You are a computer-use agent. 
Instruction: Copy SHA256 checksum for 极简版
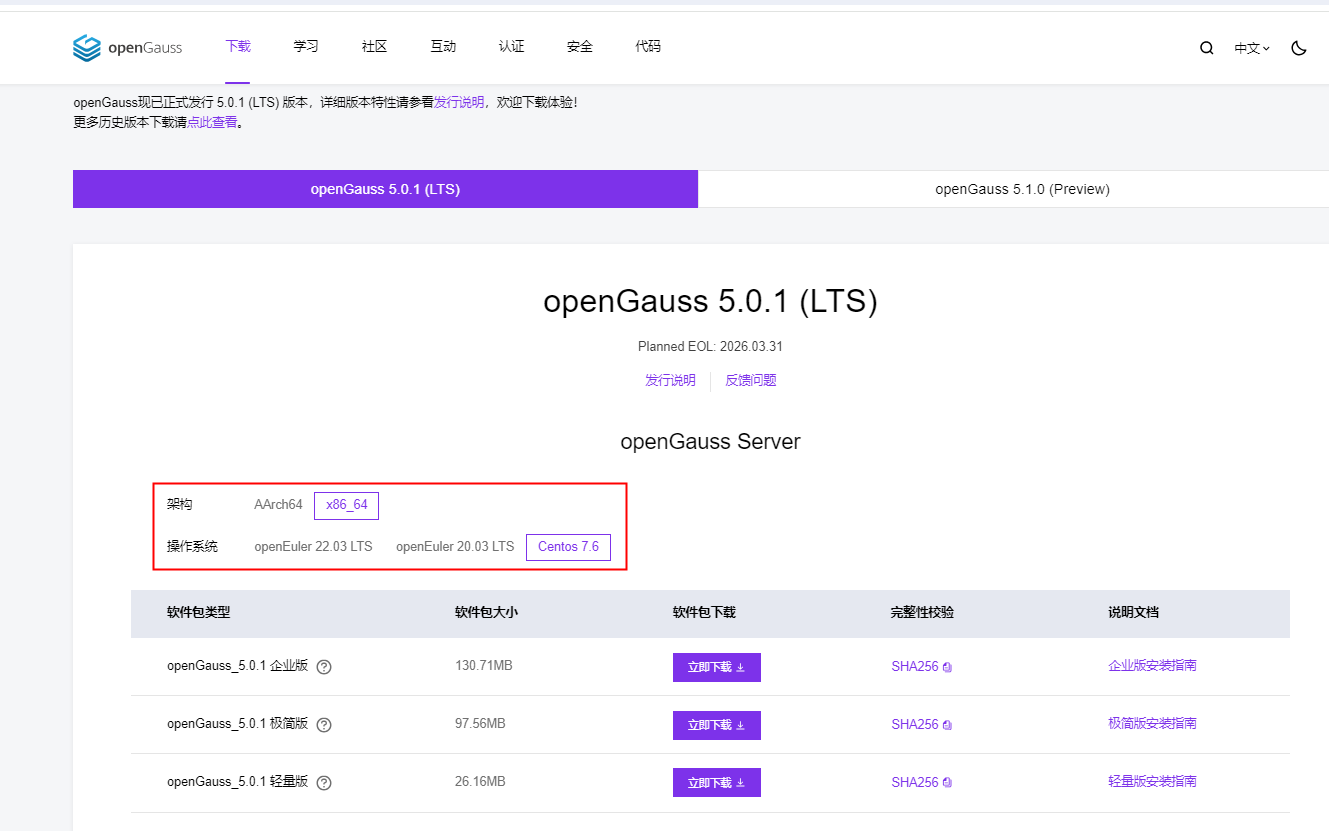[x=921, y=725]
